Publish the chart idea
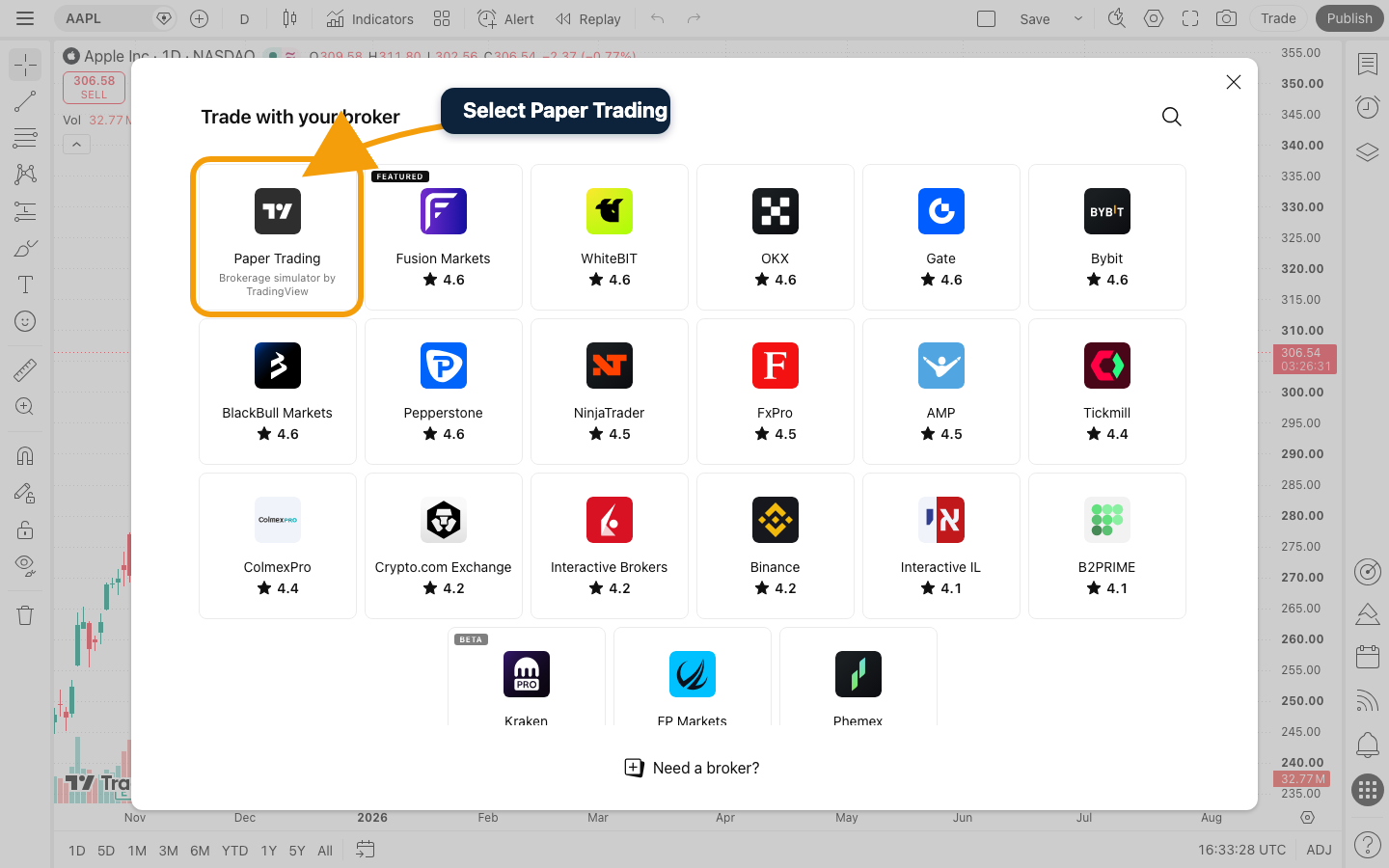 (x=1349, y=18)
